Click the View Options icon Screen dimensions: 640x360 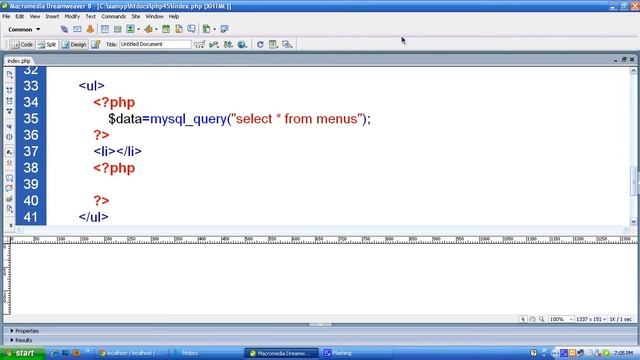coord(273,44)
